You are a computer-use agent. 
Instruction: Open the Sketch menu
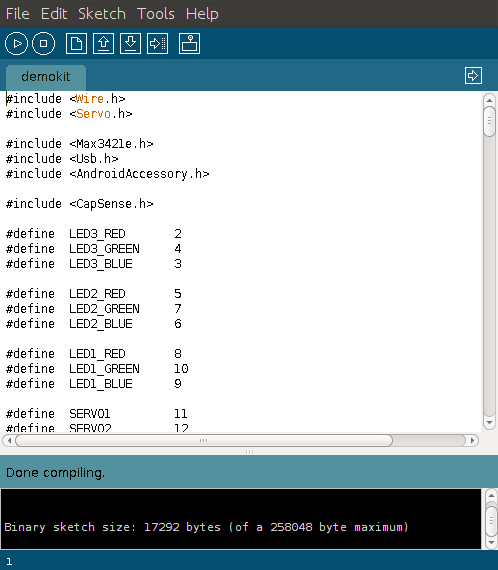coord(102,14)
